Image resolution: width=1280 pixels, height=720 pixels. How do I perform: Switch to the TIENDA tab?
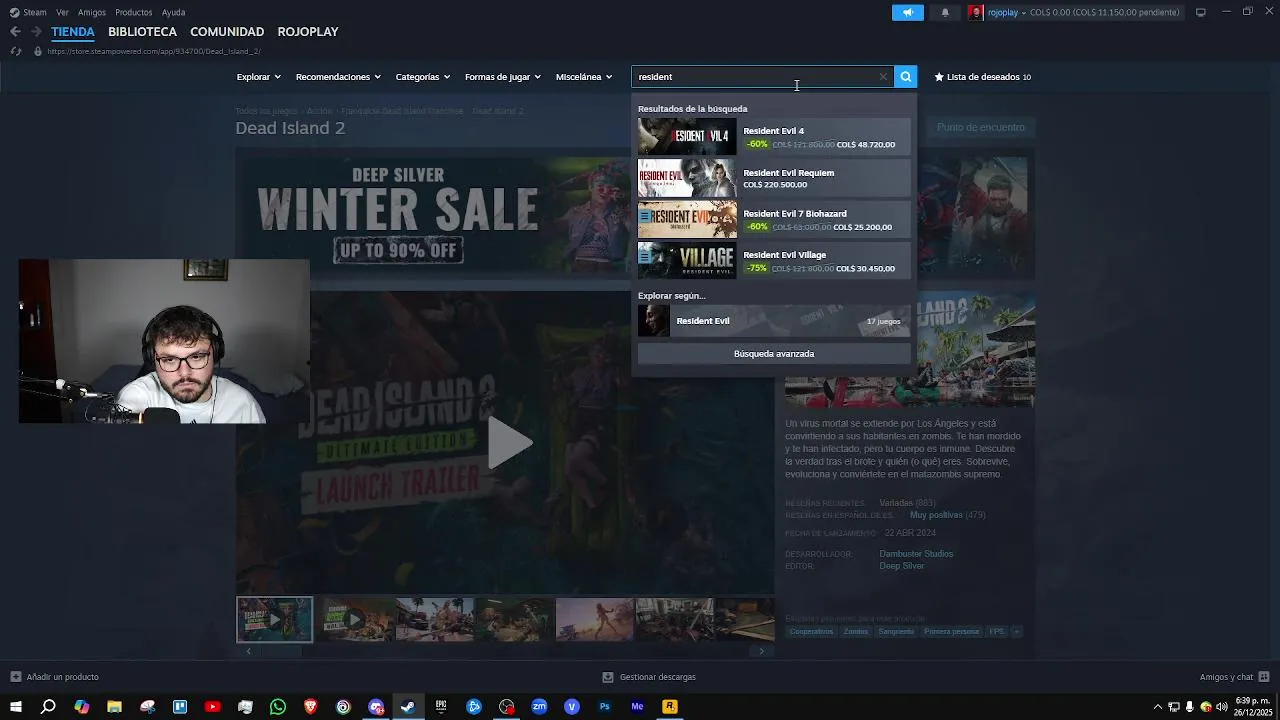pos(73,32)
